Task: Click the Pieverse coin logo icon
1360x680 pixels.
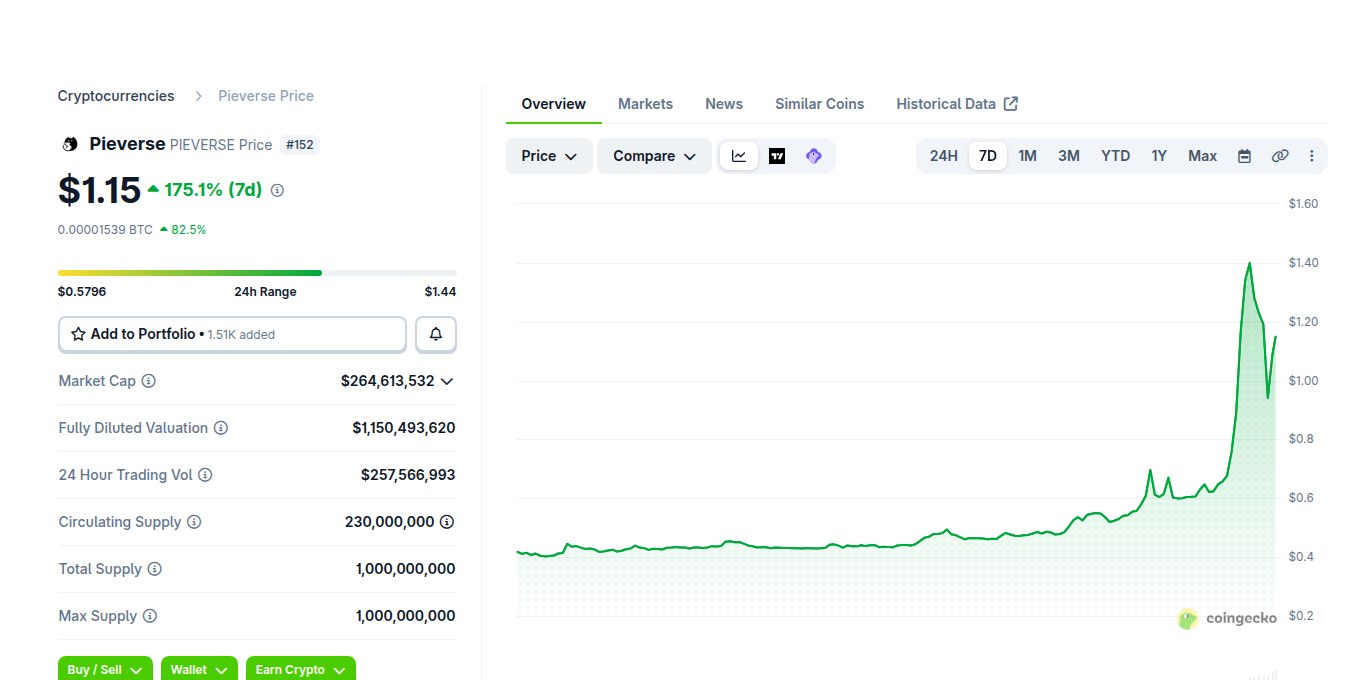Action: pyautogui.click(x=69, y=144)
